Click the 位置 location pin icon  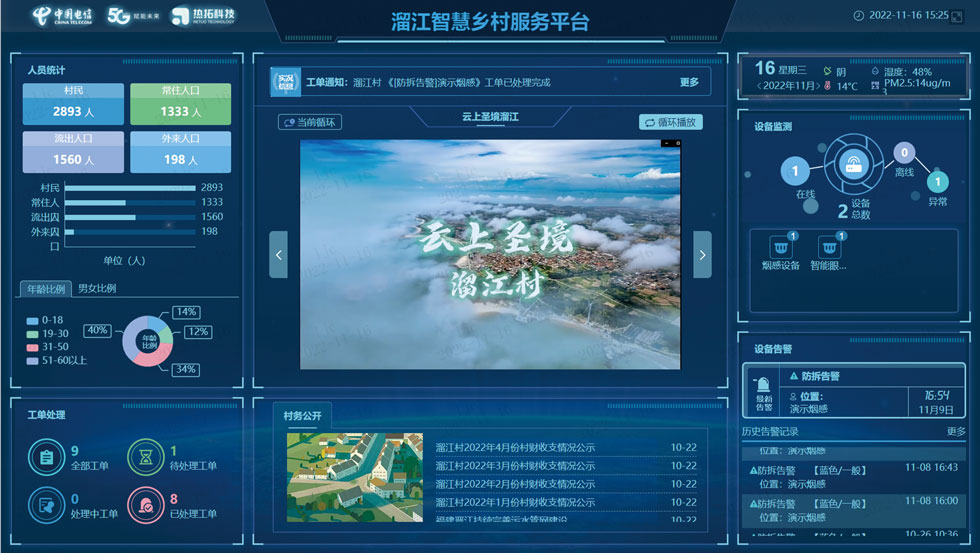point(793,396)
